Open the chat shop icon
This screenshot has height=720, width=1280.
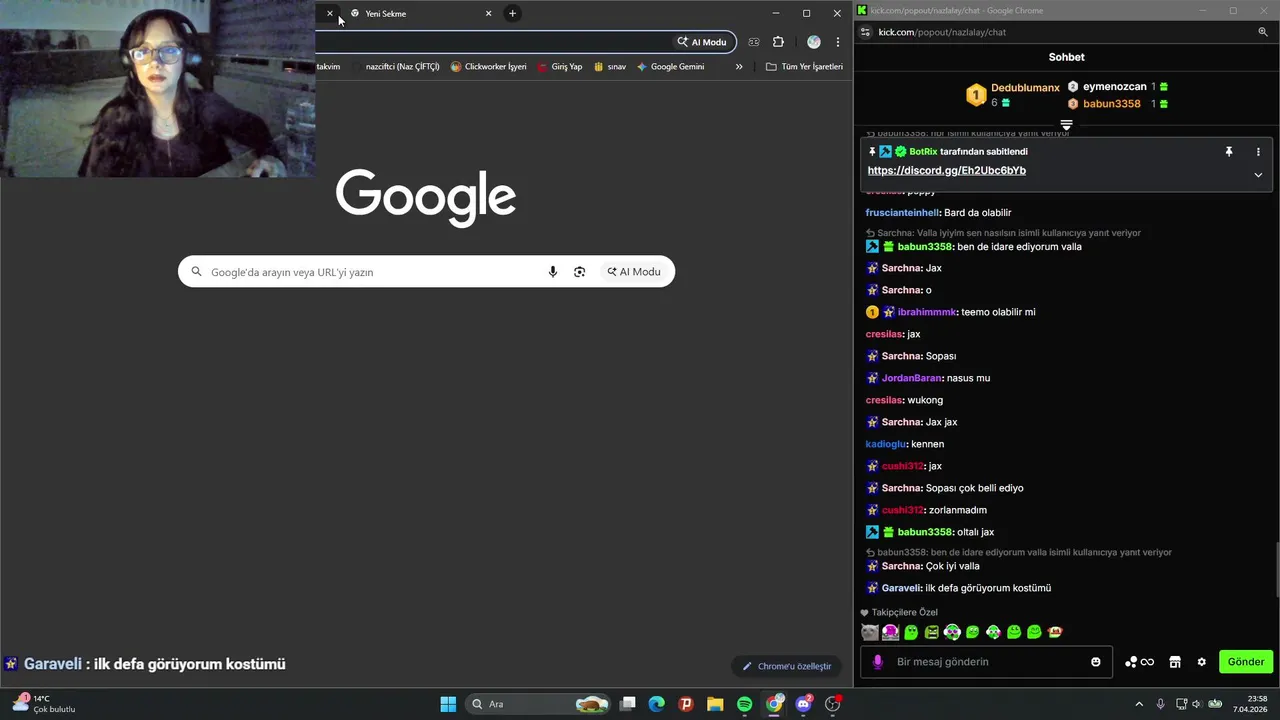pyautogui.click(x=1175, y=662)
